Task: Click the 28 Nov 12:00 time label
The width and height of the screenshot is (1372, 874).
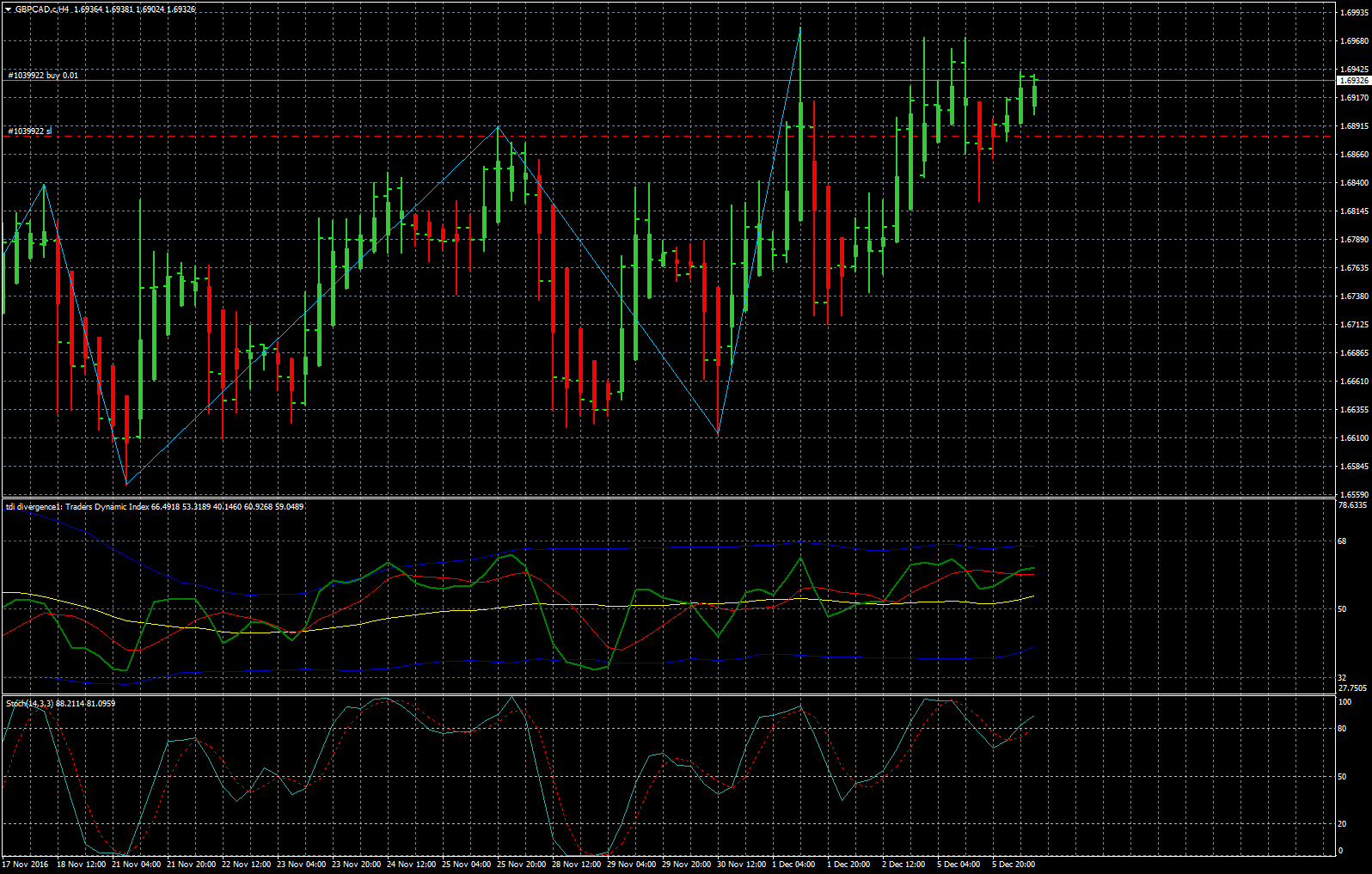Action: (x=577, y=865)
